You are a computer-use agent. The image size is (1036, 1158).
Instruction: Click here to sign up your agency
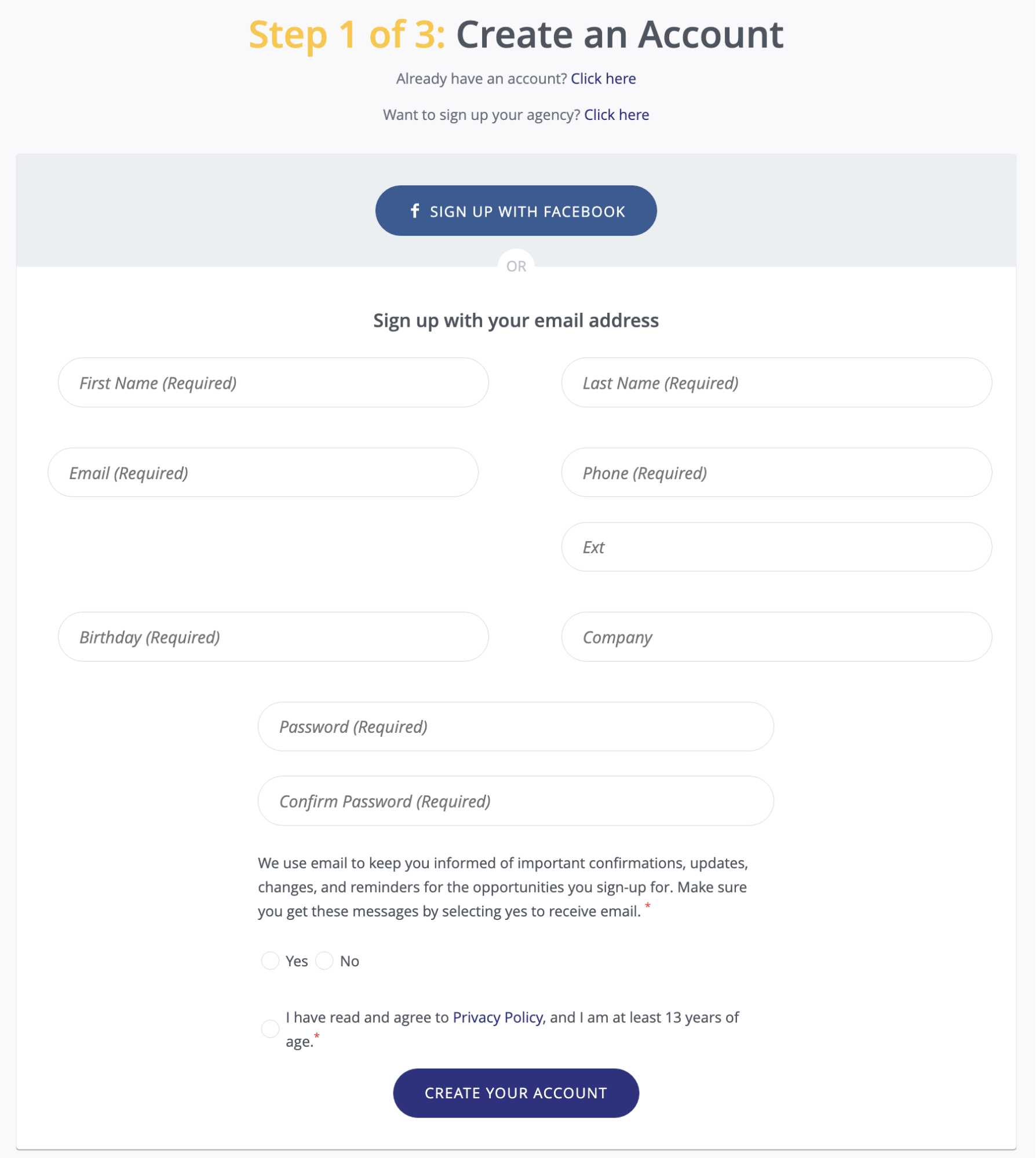tap(617, 115)
